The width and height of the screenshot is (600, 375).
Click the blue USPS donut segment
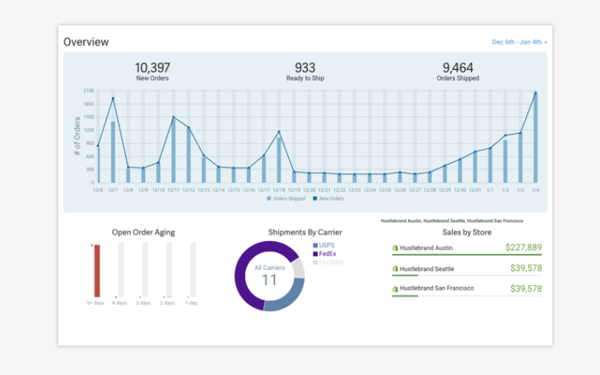tap(287, 298)
